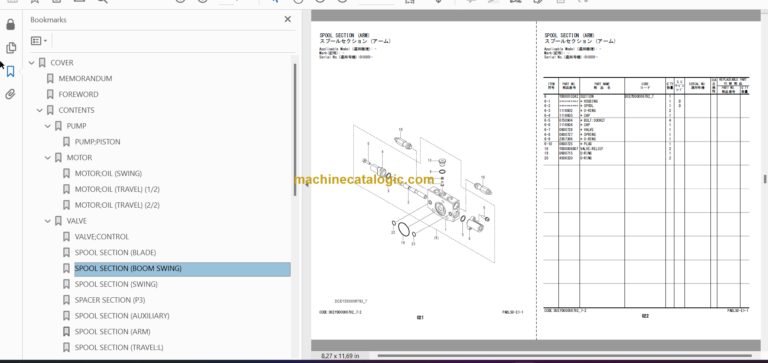This screenshot has height=363, width=768.
Task: Open the page thumbnails panel
Action: click(x=10, y=48)
